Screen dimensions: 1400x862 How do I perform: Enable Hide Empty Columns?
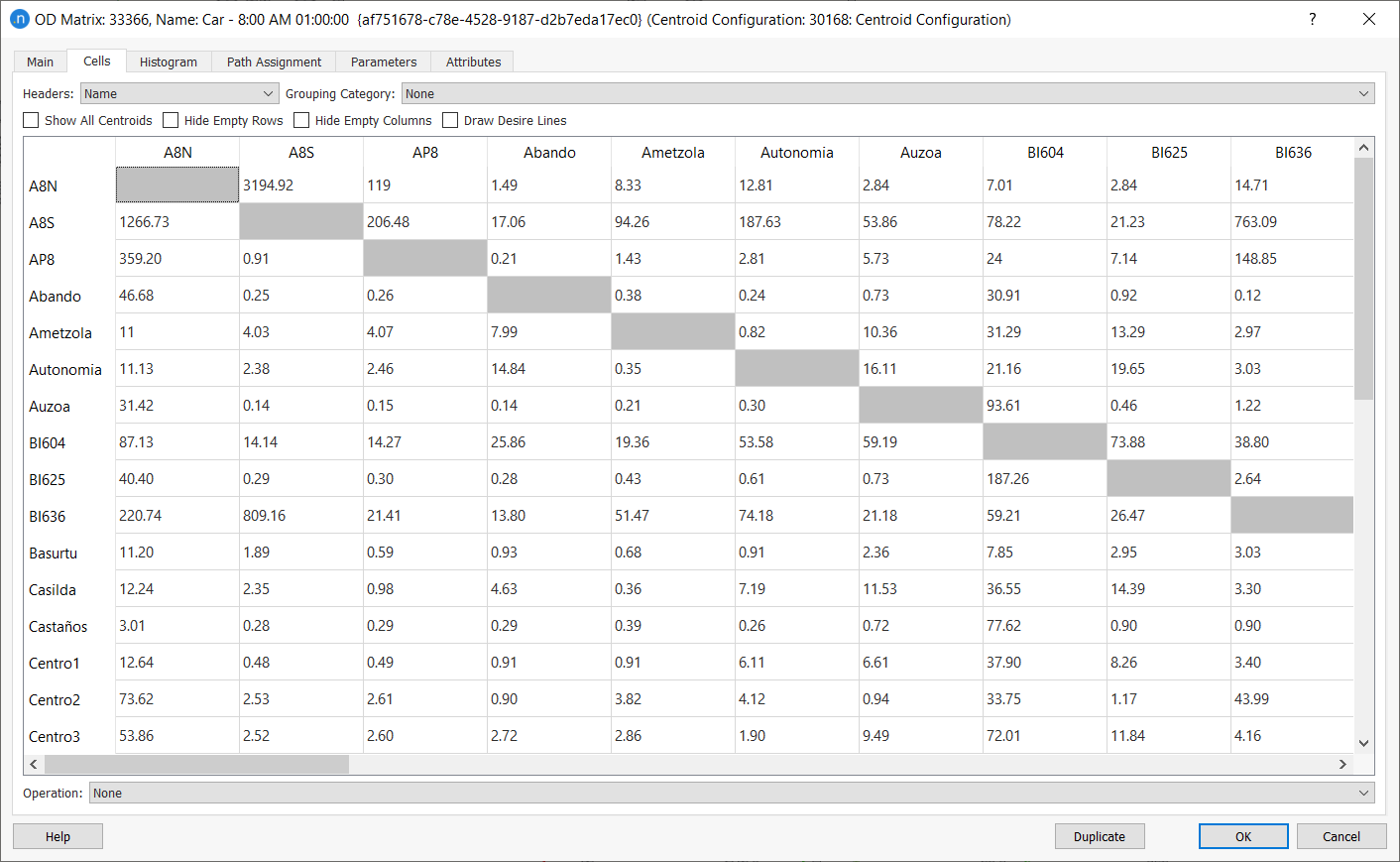301,120
